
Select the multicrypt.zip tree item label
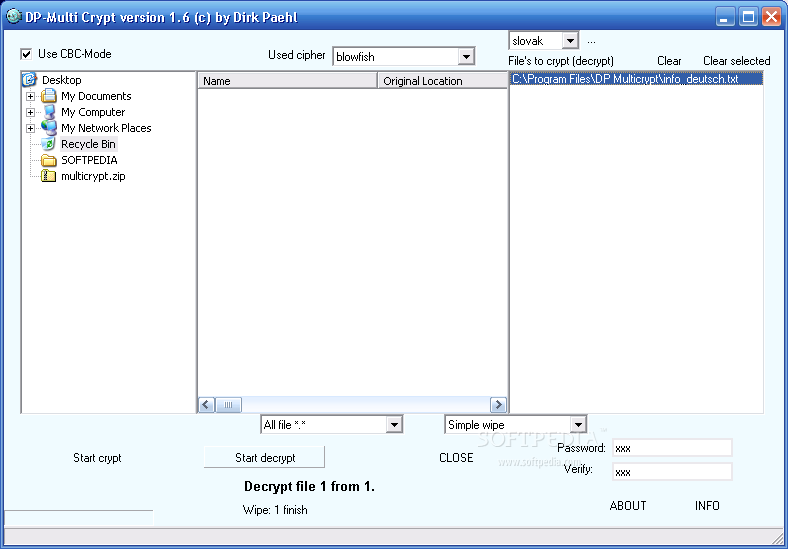pos(93,176)
